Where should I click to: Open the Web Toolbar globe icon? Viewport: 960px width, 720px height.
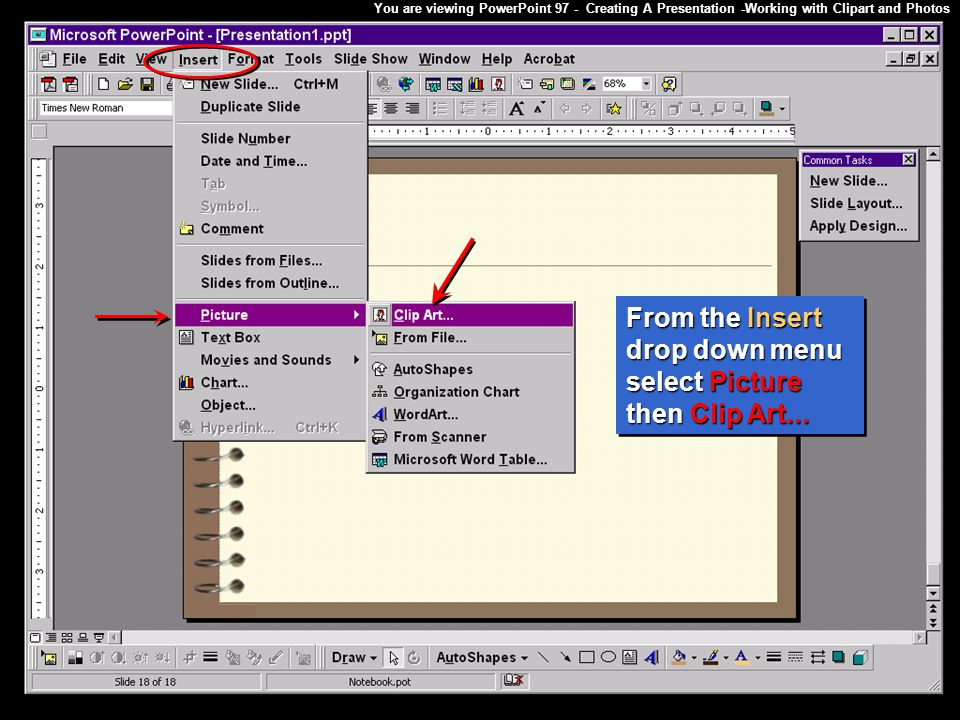tap(405, 84)
